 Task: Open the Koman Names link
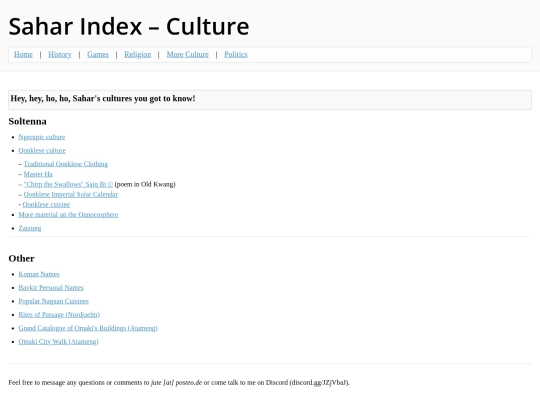[x=39, y=274]
